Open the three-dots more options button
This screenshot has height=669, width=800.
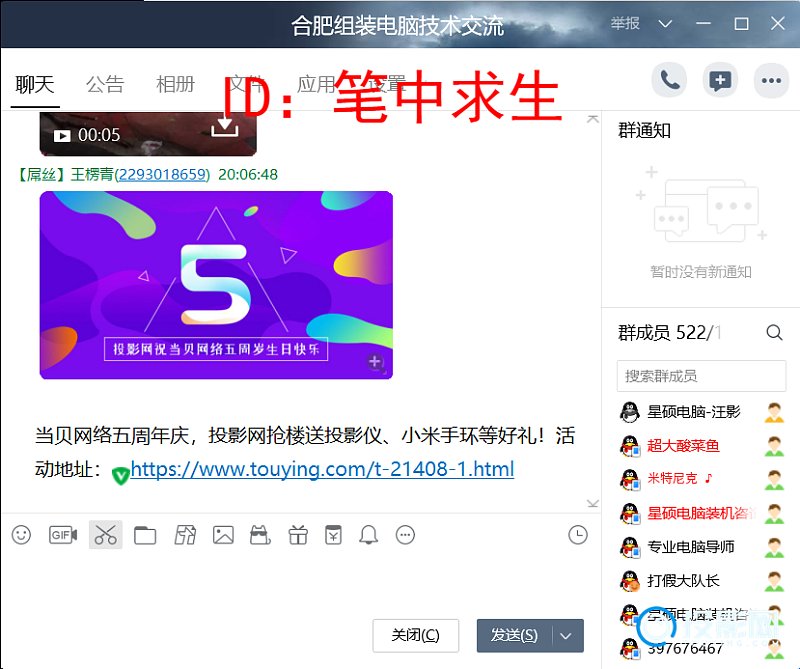coord(771,80)
